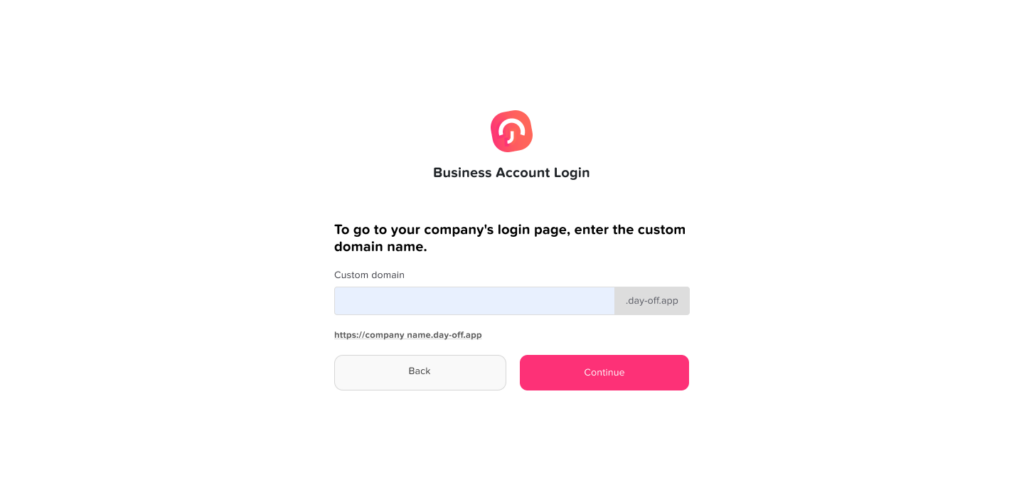Click the Continue button
This screenshot has height=500, width=1024.
click(x=604, y=373)
